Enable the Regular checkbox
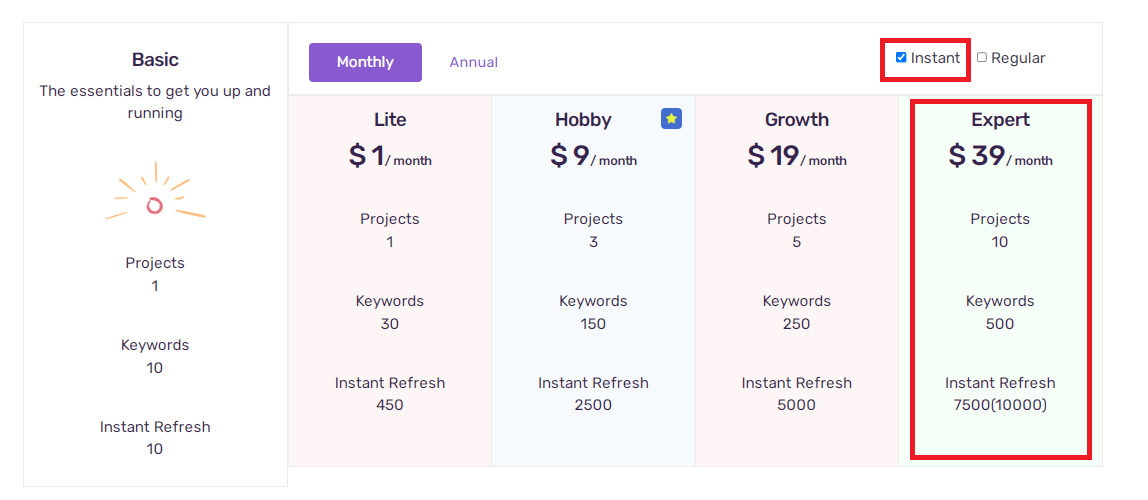The width and height of the screenshot is (1148, 500). [x=982, y=57]
